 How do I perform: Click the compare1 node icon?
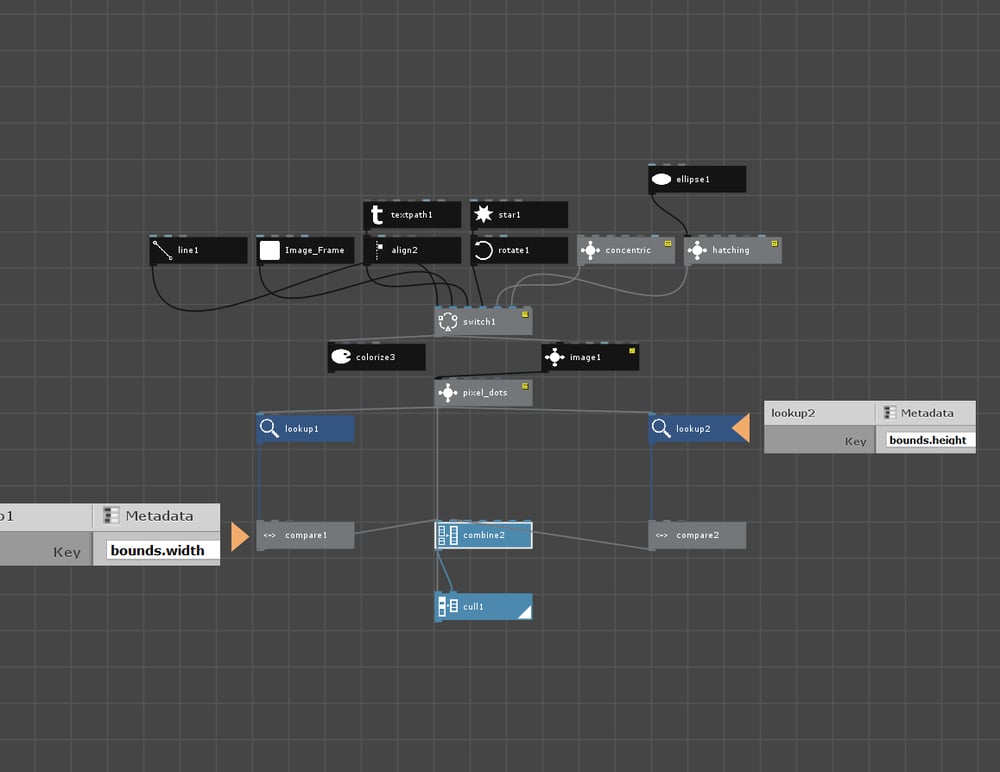point(269,535)
